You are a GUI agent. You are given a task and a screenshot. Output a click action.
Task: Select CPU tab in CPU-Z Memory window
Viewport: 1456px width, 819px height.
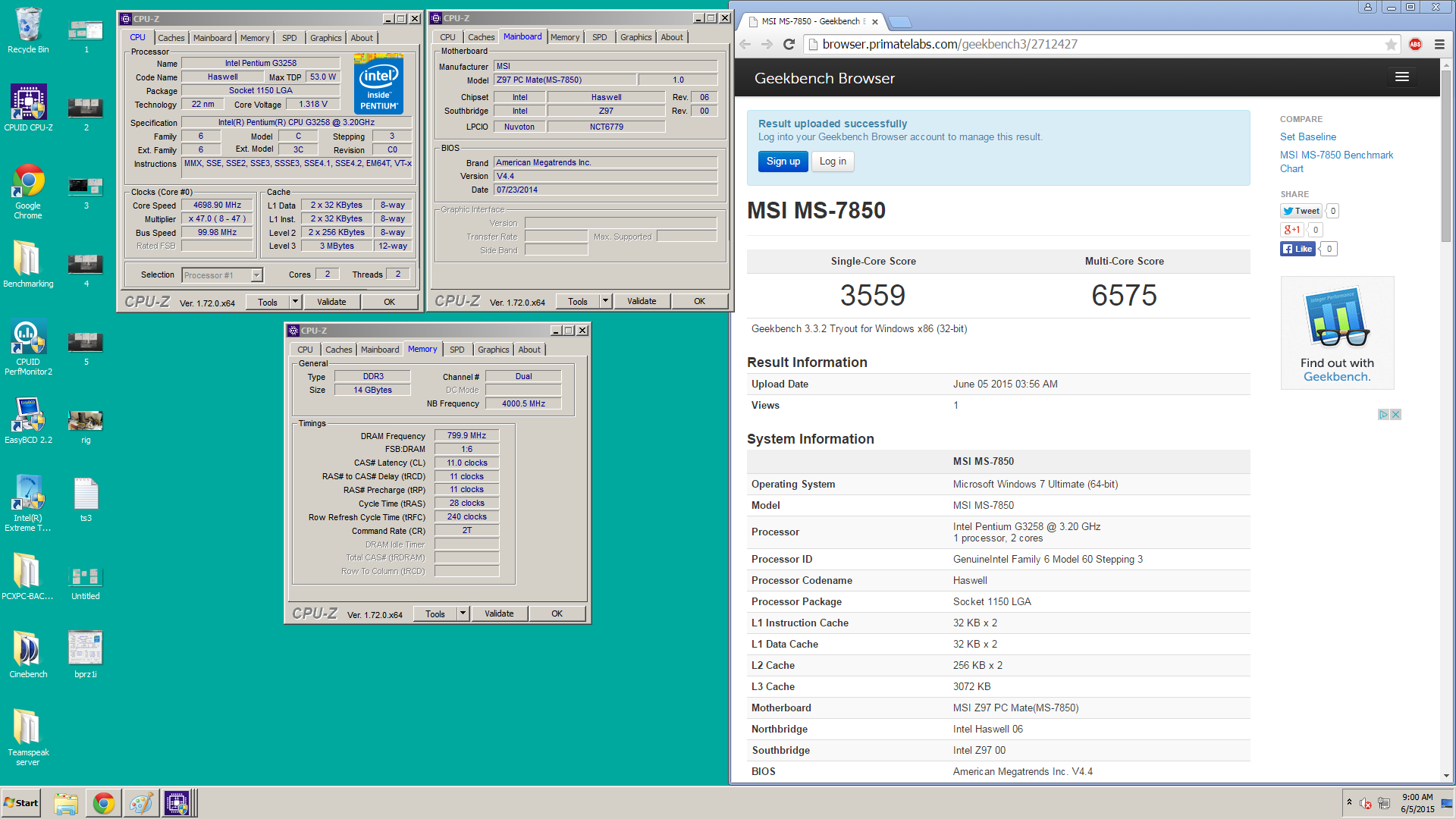tap(305, 350)
